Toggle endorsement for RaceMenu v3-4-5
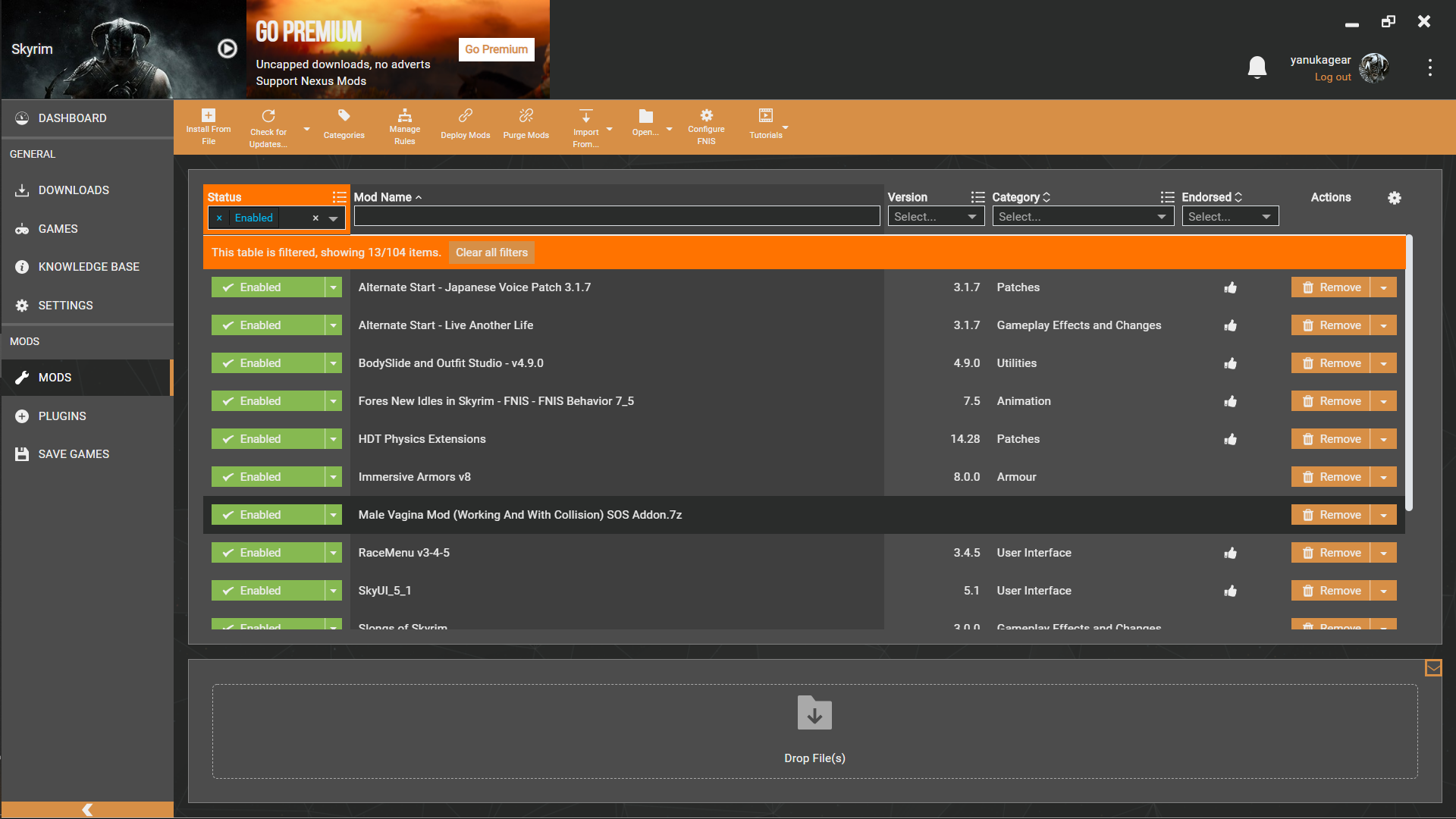The height and width of the screenshot is (819, 1456). tap(1230, 553)
